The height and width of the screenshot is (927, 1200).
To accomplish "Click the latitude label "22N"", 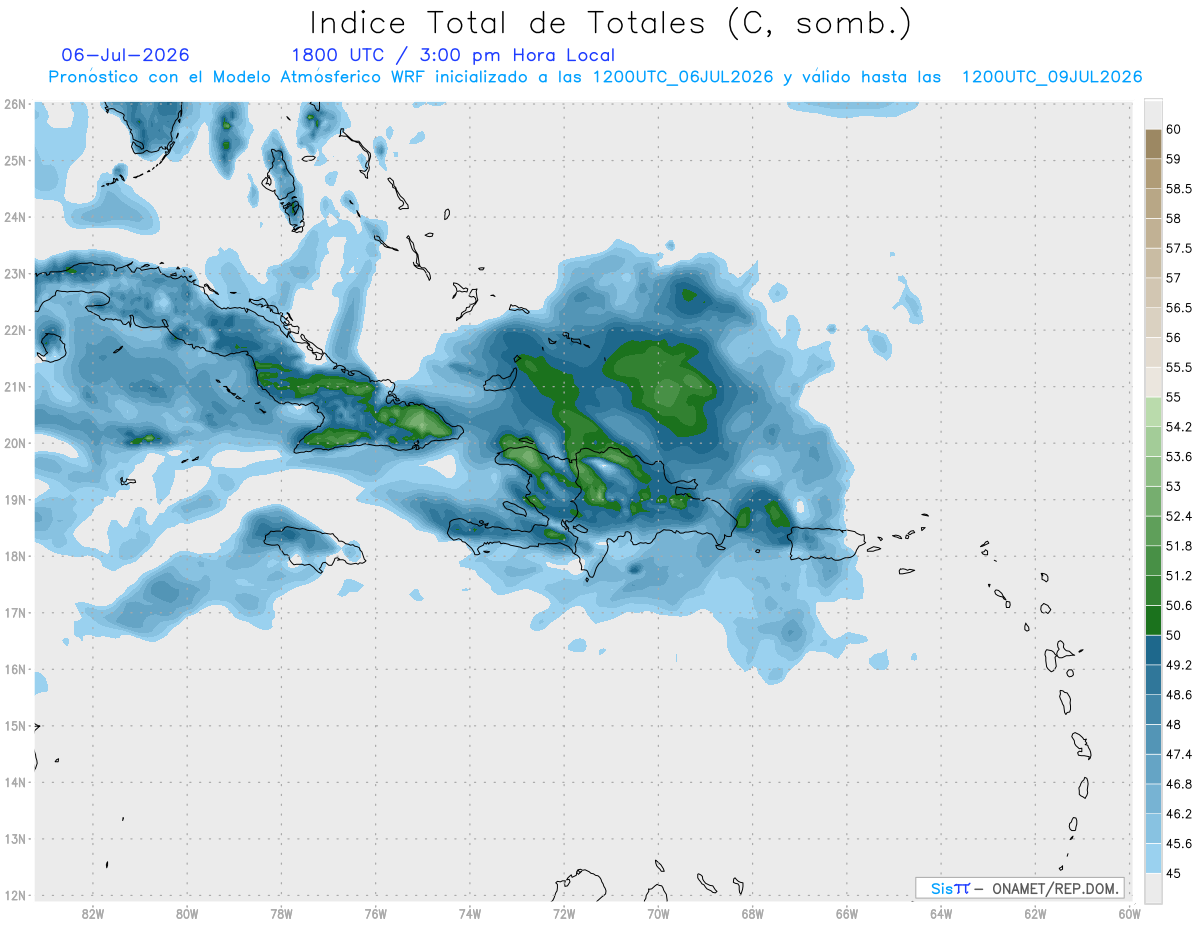I will 15,330.
